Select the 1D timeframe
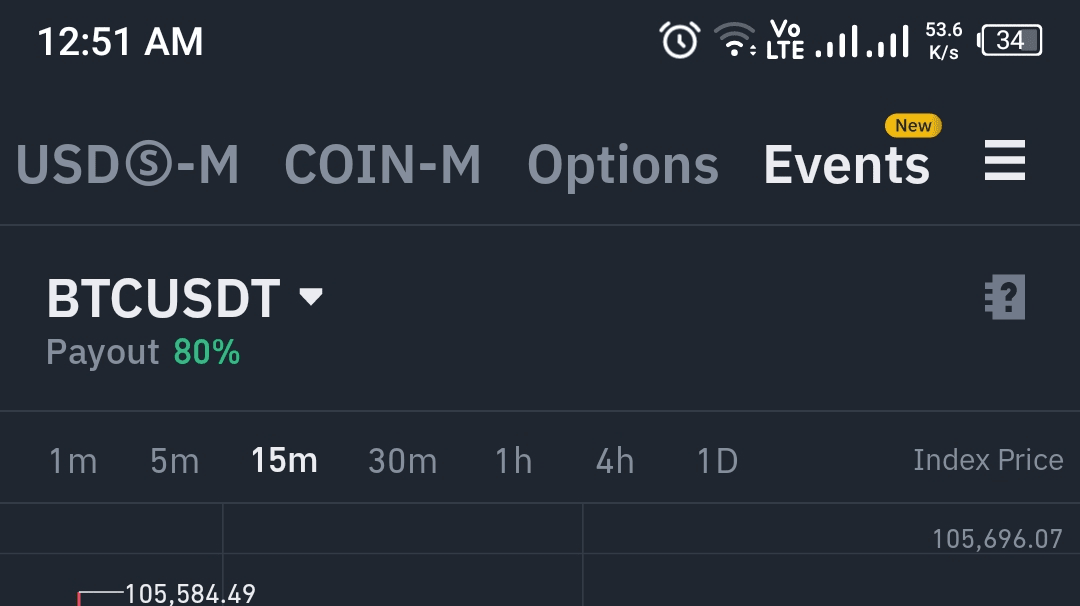The height and width of the screenshot is (606, 1080). [x=716, y=460]
